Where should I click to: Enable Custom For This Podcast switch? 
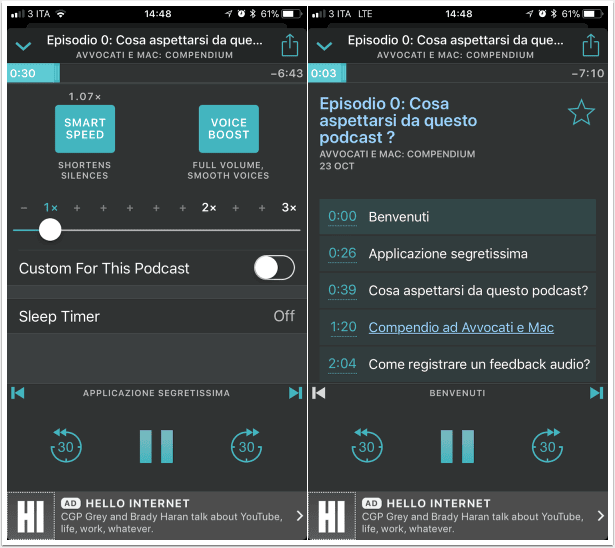pyautogui.click(x=274, y=268)
